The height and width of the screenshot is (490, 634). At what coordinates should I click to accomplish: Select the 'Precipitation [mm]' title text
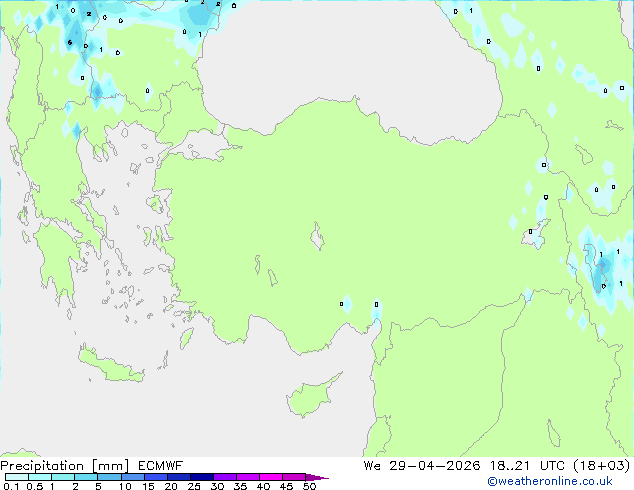65,466
